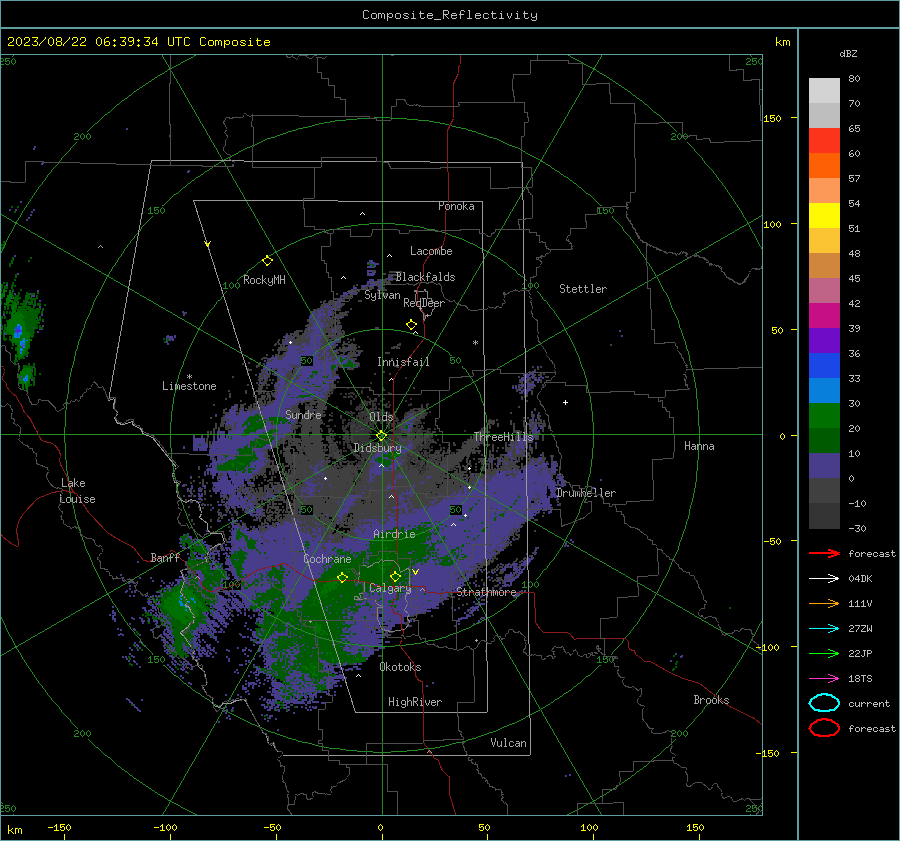900x841 pixels.
Task: Click the Banff label on the map
Action: click(165, 558)
